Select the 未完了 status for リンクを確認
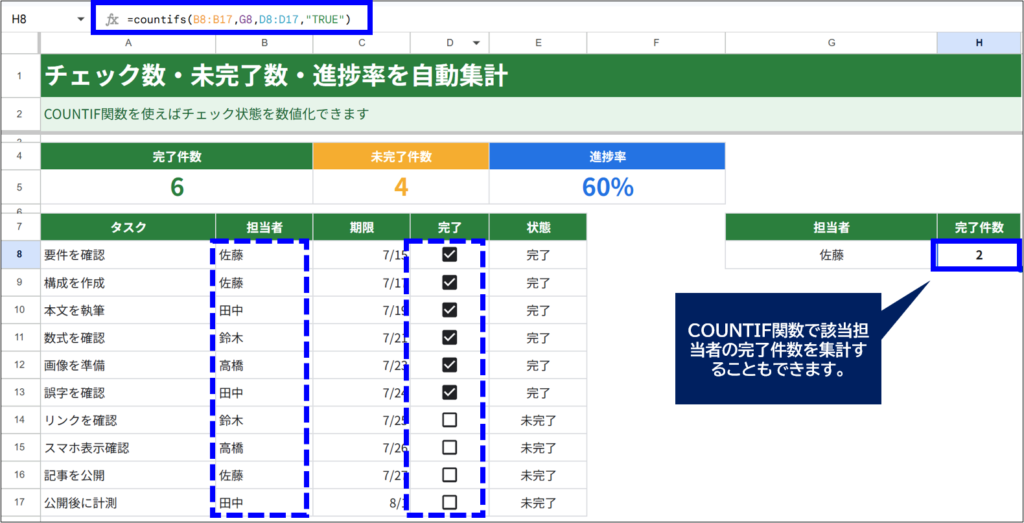This screenshot has height=523, width=1024. pyautogui.click(x=538, y=420)
